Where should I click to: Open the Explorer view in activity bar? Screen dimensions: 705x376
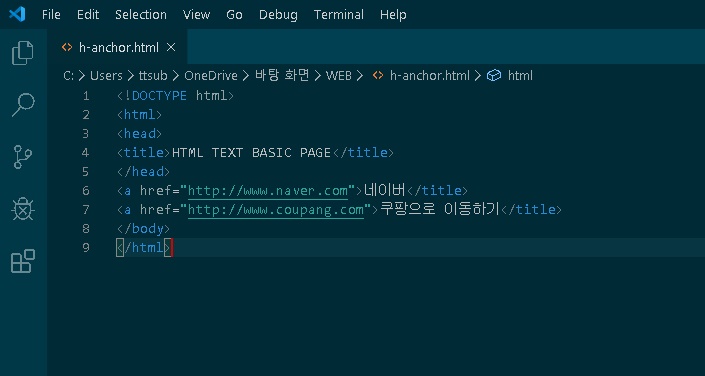coord(23,53)
